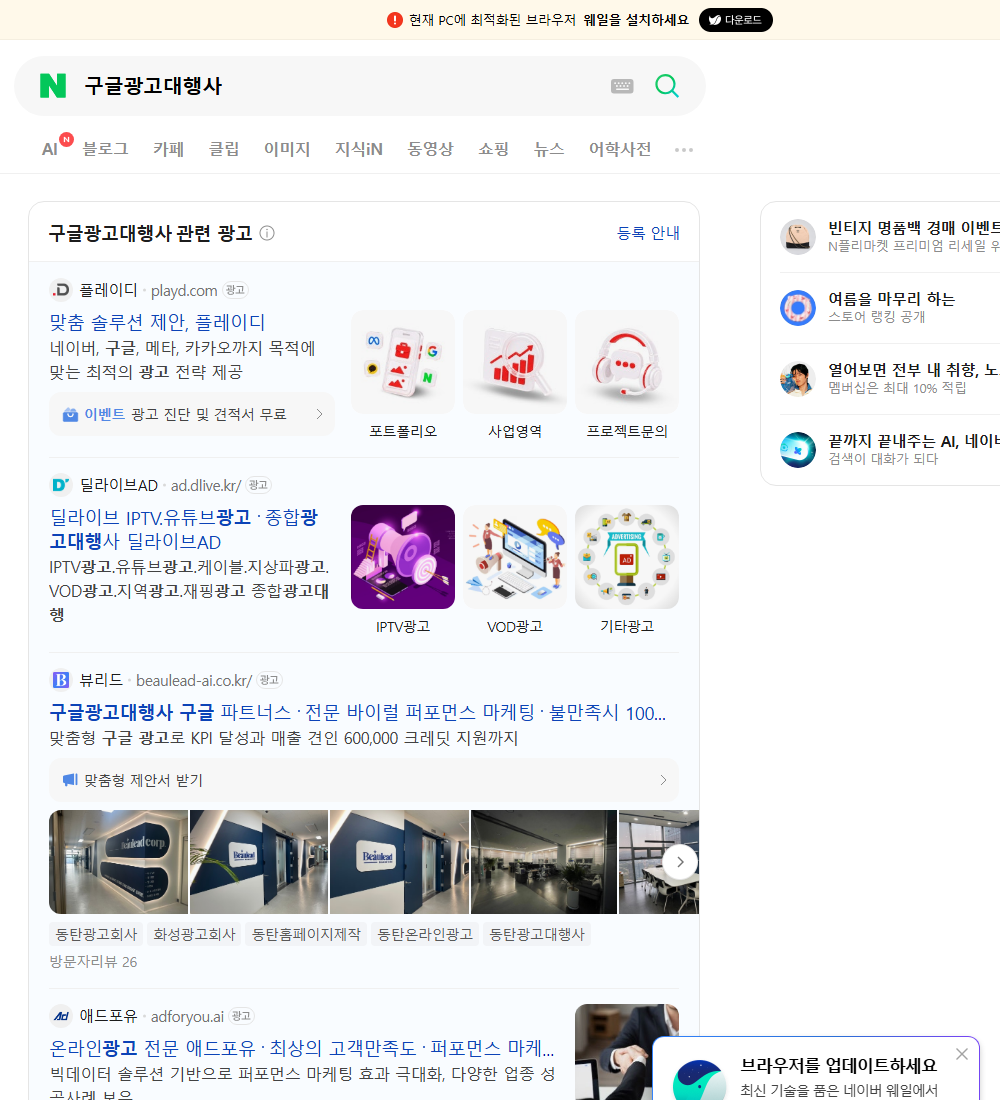Open the IPTV광고 thumbnail
This screenshot has height=1100, width=1000.
(403, 557)
